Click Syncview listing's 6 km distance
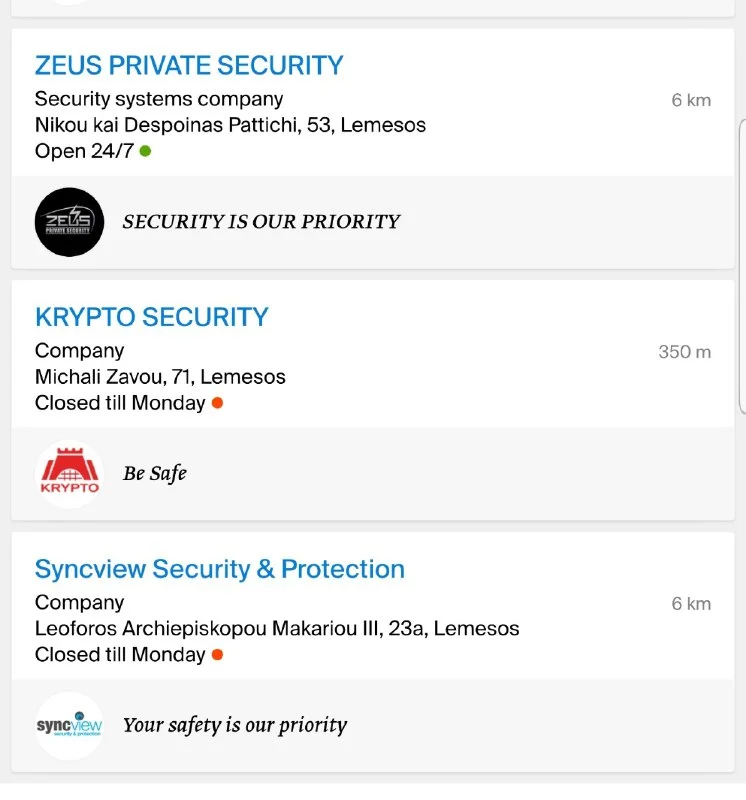746x800 pixels. [x=691, y=604]
